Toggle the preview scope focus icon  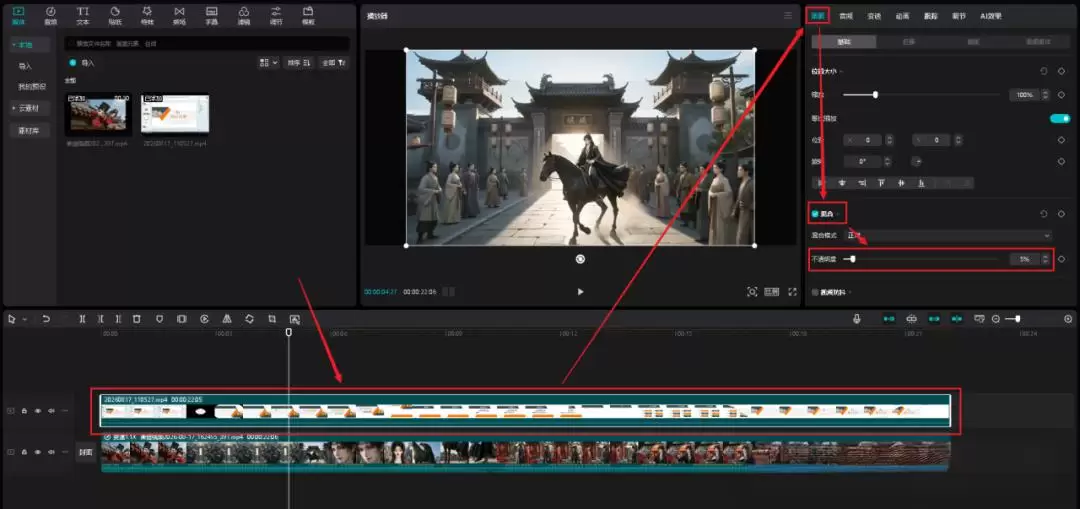click(752, 292)
